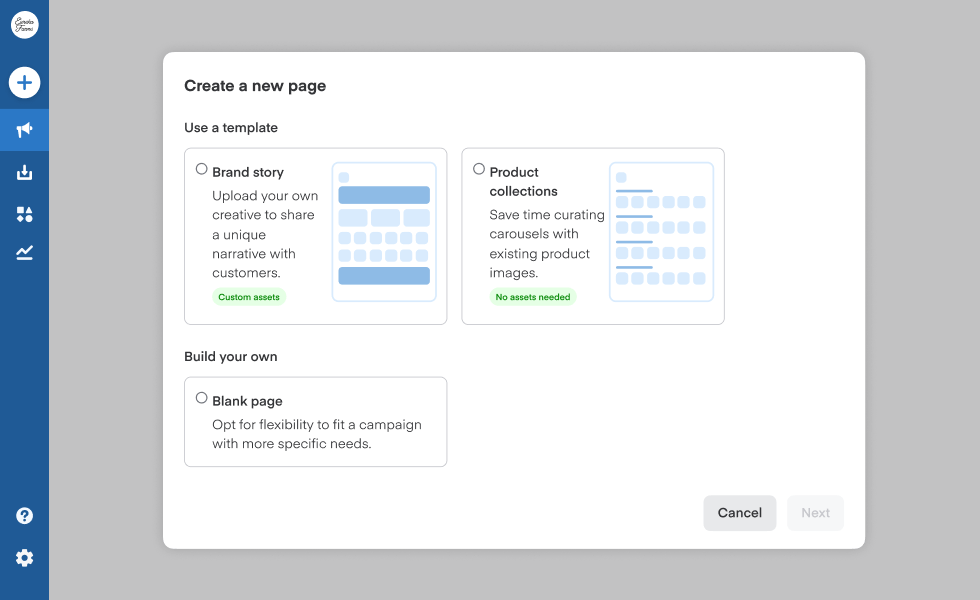Viewport: 980px width, 600px height.
Task: Open settings via the gear icon
Action: [x=24, y=557]
